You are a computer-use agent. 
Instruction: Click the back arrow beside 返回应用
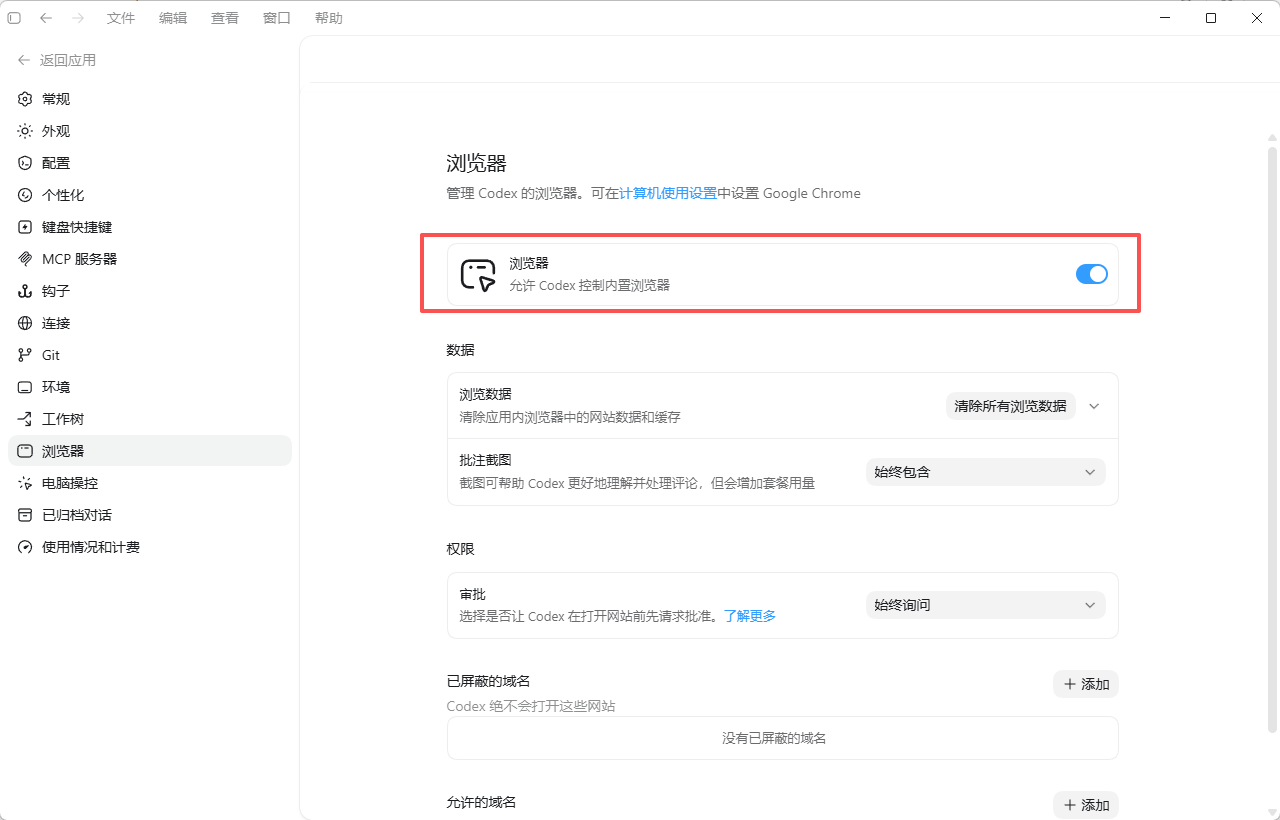coord(24,60)
